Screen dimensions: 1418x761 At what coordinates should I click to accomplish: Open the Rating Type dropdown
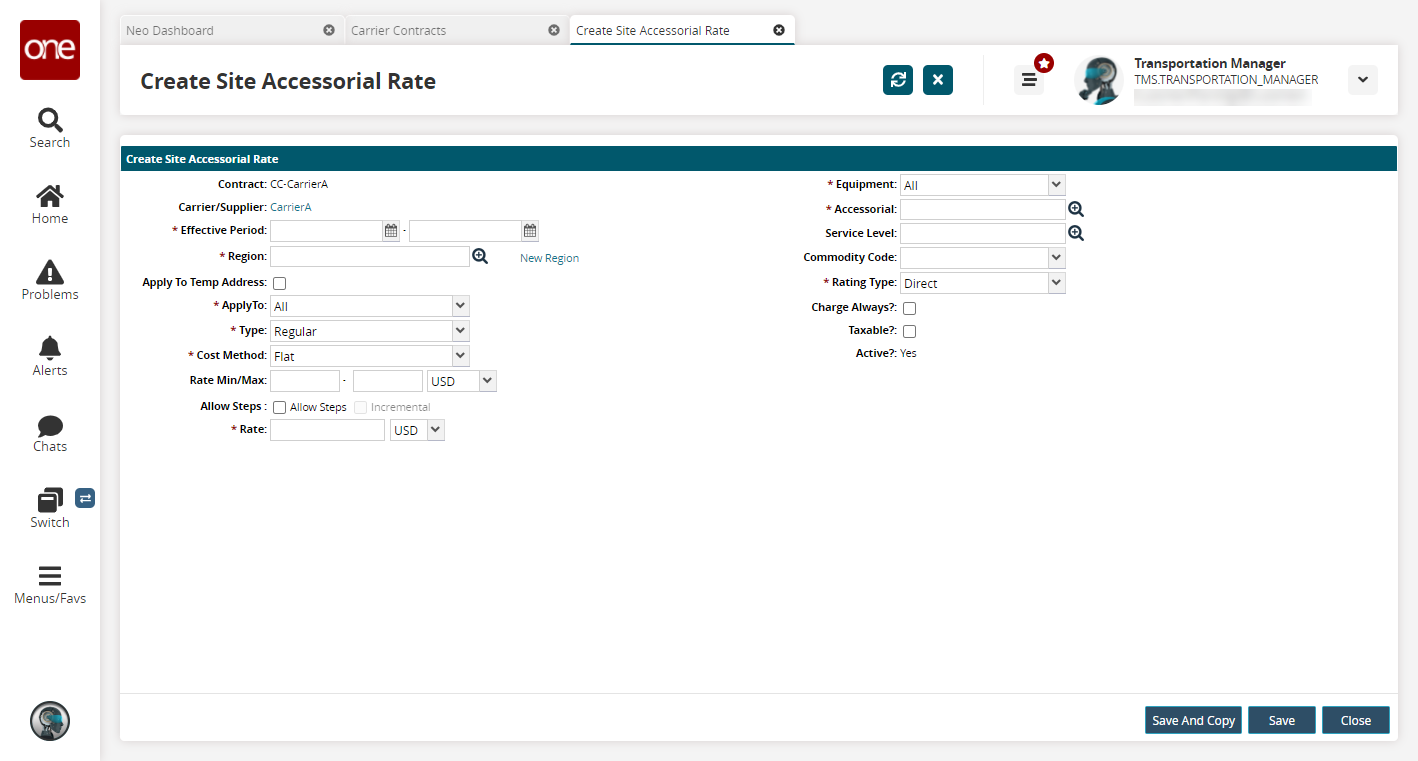[x=1056, y=283]
